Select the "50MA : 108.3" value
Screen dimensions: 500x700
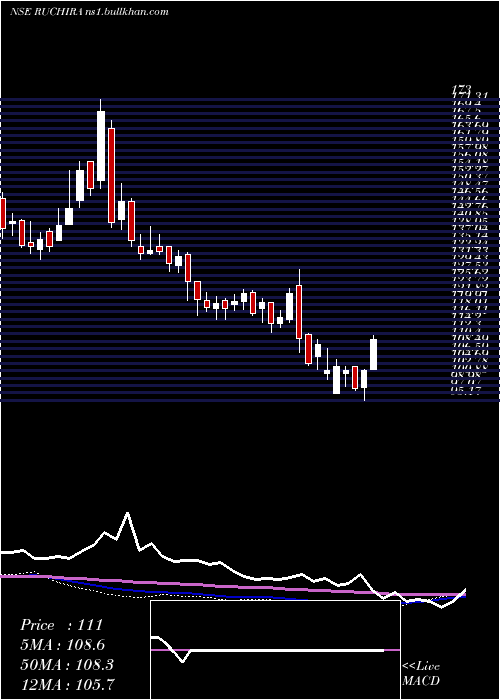click(67, 665)
